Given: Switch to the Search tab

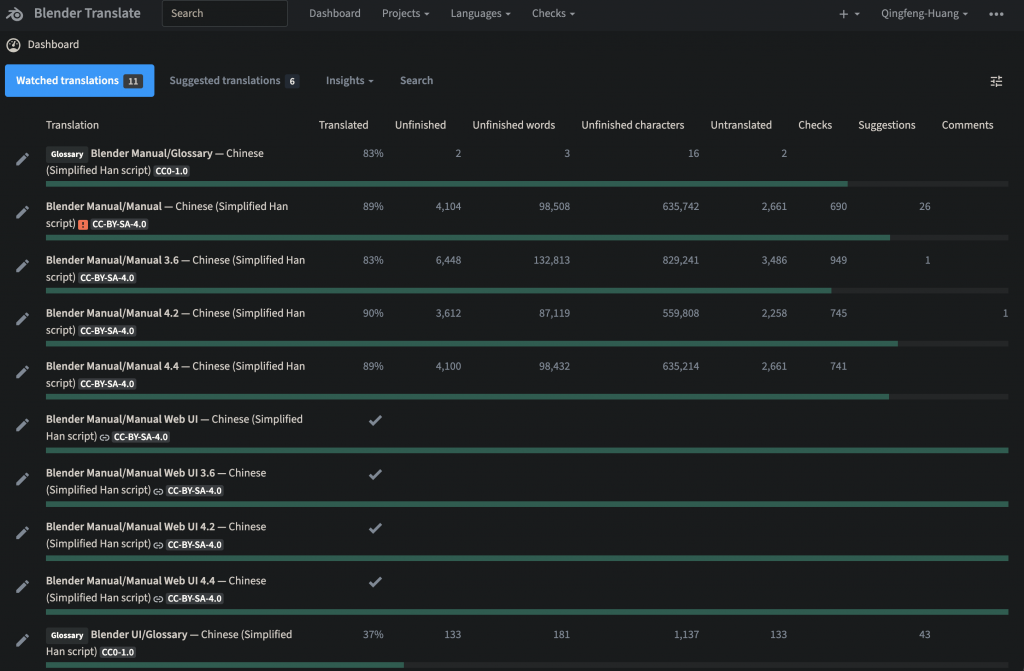Looking at the screenshot, I should pos(416,80).
